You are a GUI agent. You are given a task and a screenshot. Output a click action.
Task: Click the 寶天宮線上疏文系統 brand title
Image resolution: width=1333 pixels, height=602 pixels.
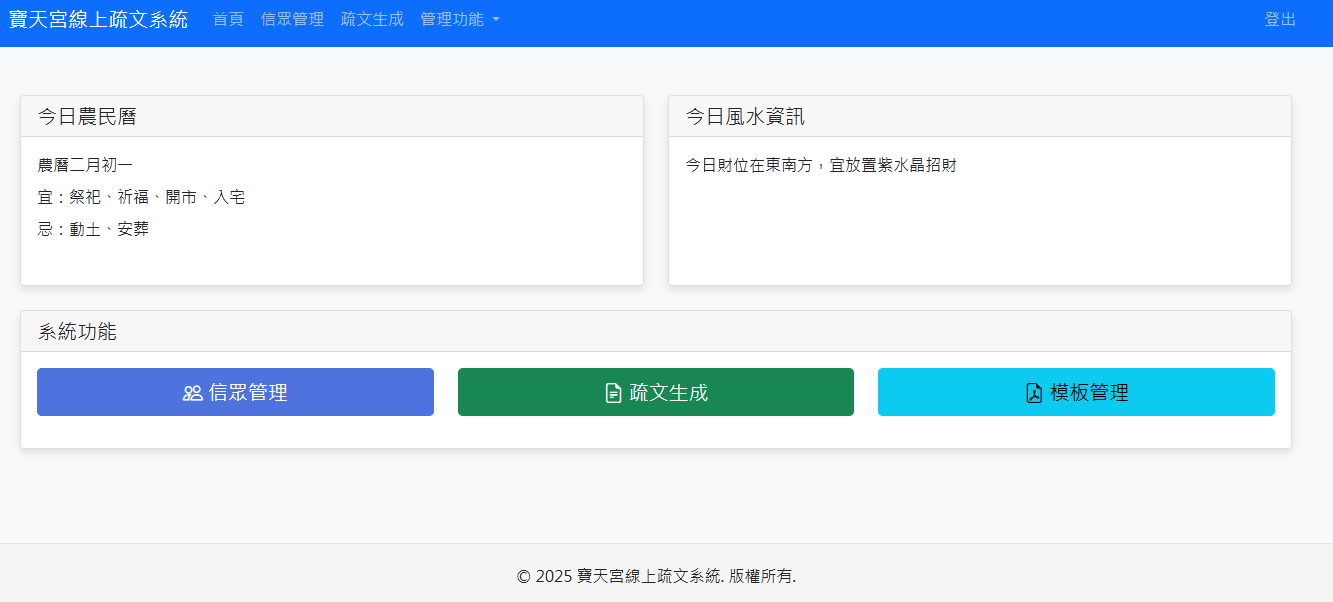[99, 19]
